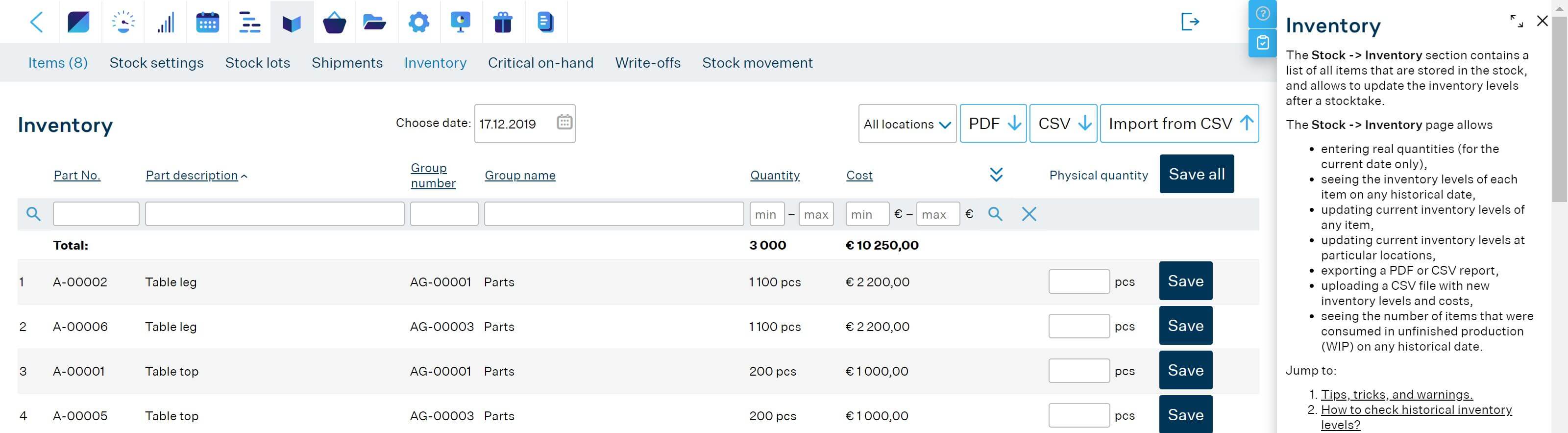1568x433 pixels.
Task: Open the gift box icon
Action: coord(503,23)
